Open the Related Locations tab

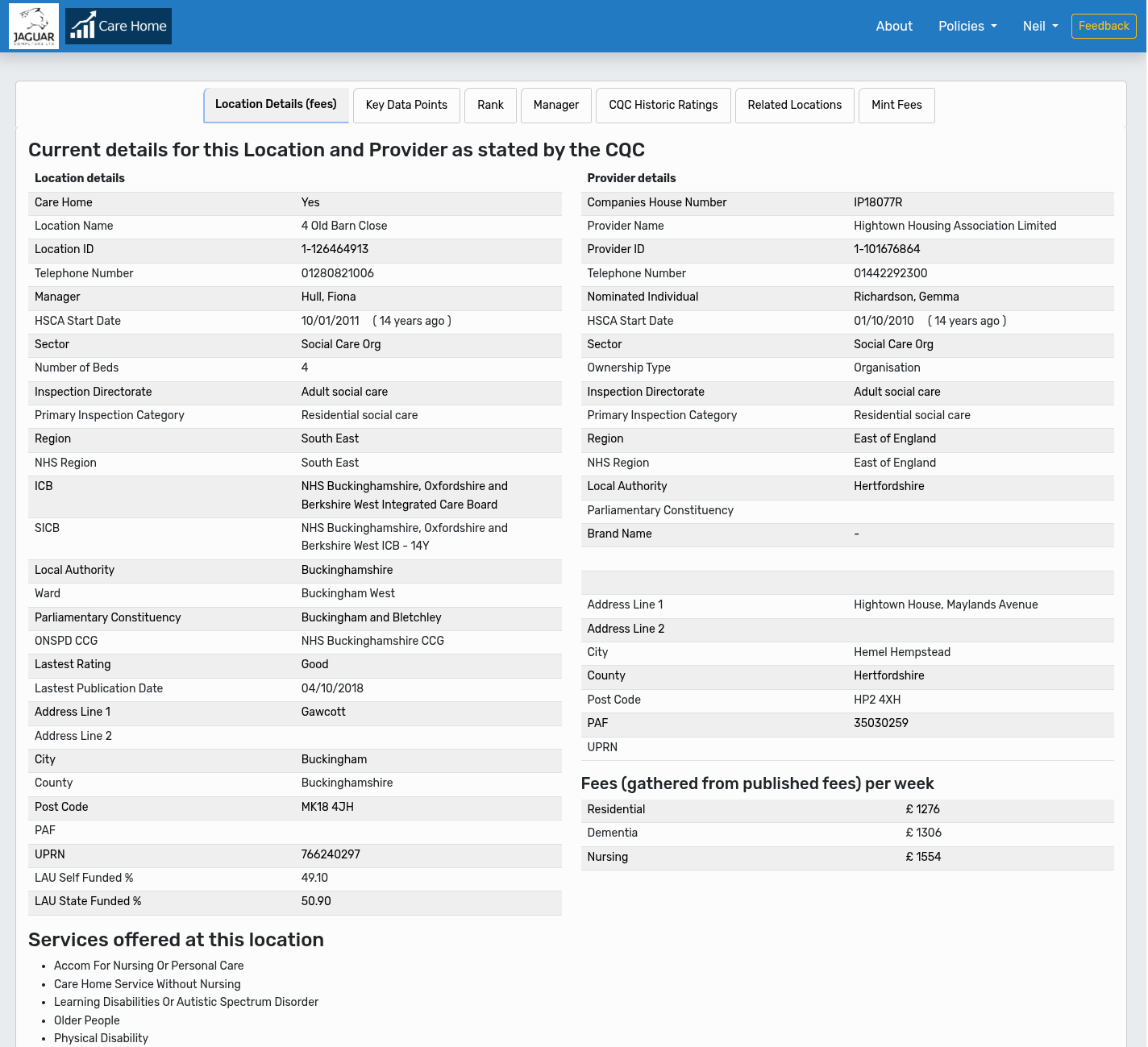coord(794,105)
